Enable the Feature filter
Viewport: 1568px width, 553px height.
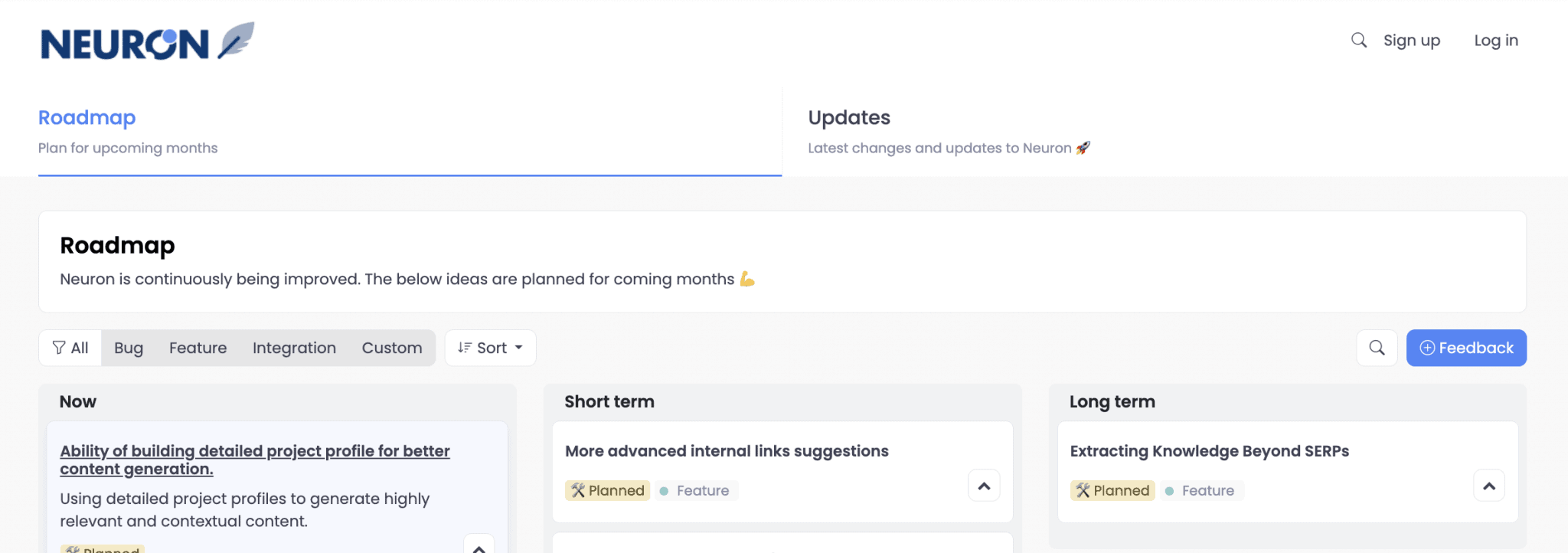(x=198, y=348)
